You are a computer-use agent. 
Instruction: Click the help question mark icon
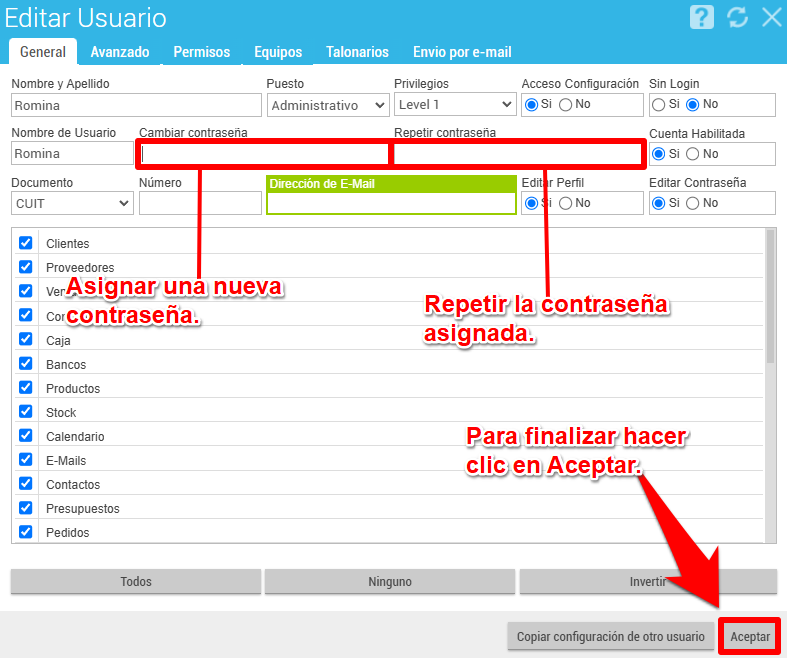click(x=703, y=17)
